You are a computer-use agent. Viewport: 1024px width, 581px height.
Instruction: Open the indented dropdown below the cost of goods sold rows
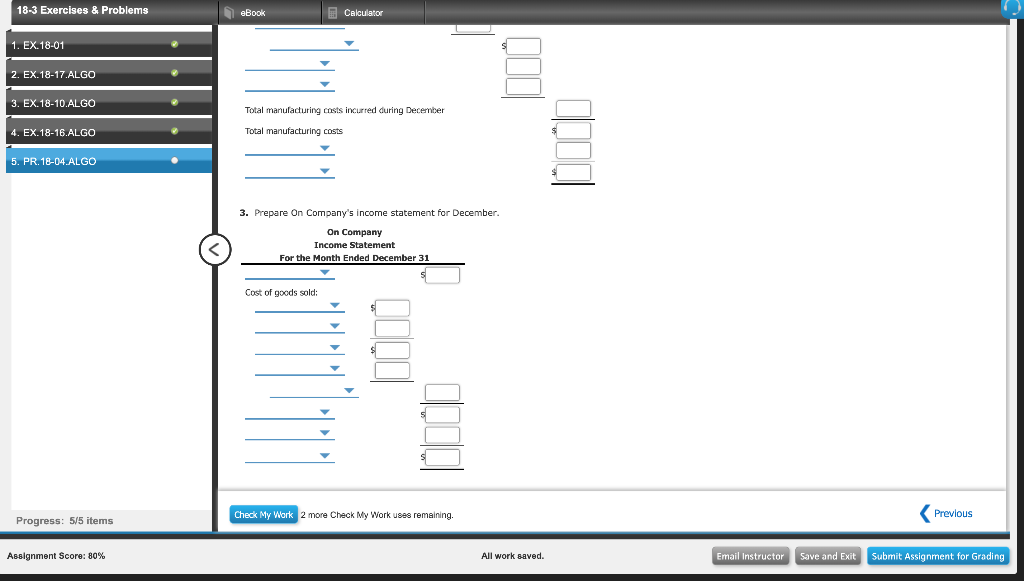click(x=314, y=391)
